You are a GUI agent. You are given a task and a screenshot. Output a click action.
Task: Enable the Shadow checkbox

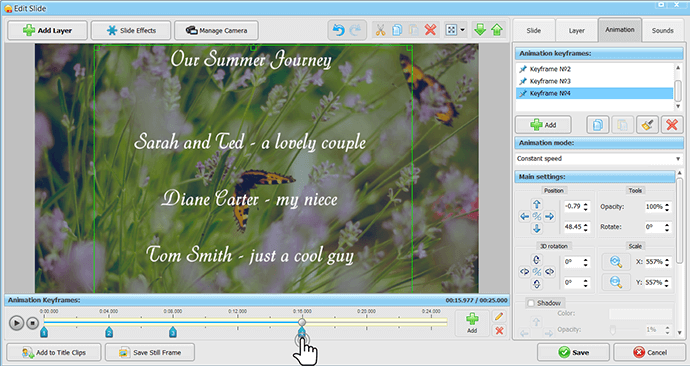(x=531, y=303)
